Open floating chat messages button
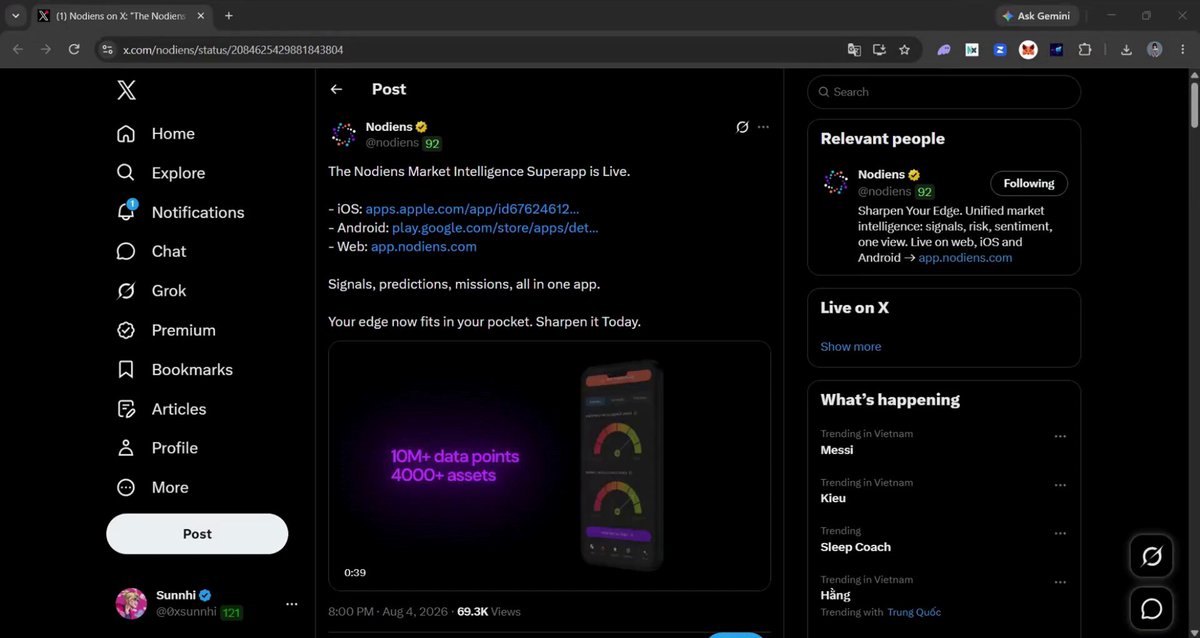This screenshot has width=1200, height=638. pos(1151,608)
